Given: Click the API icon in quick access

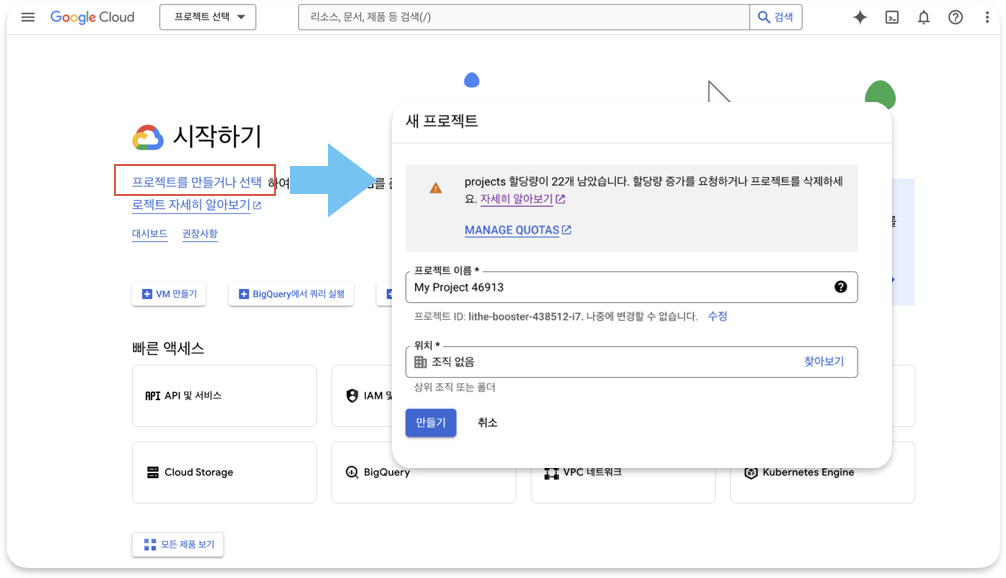Looking at the screenshot, I should click(153, 396).
